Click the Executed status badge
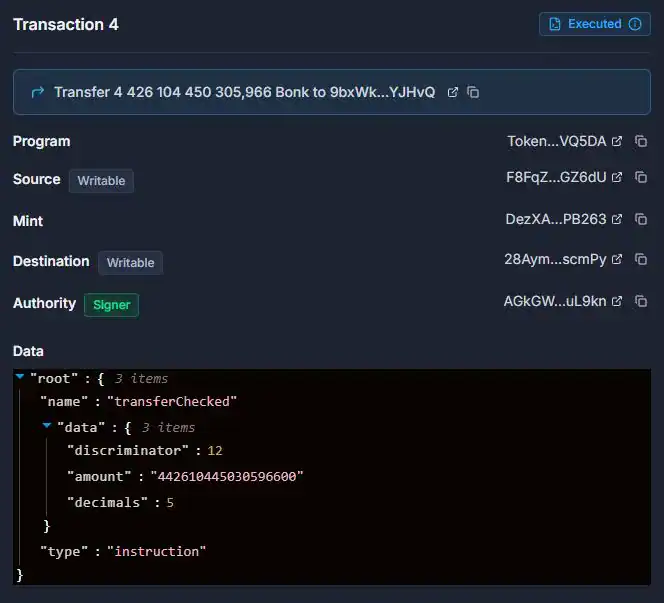Screen dimensions: 664x603 595,24
